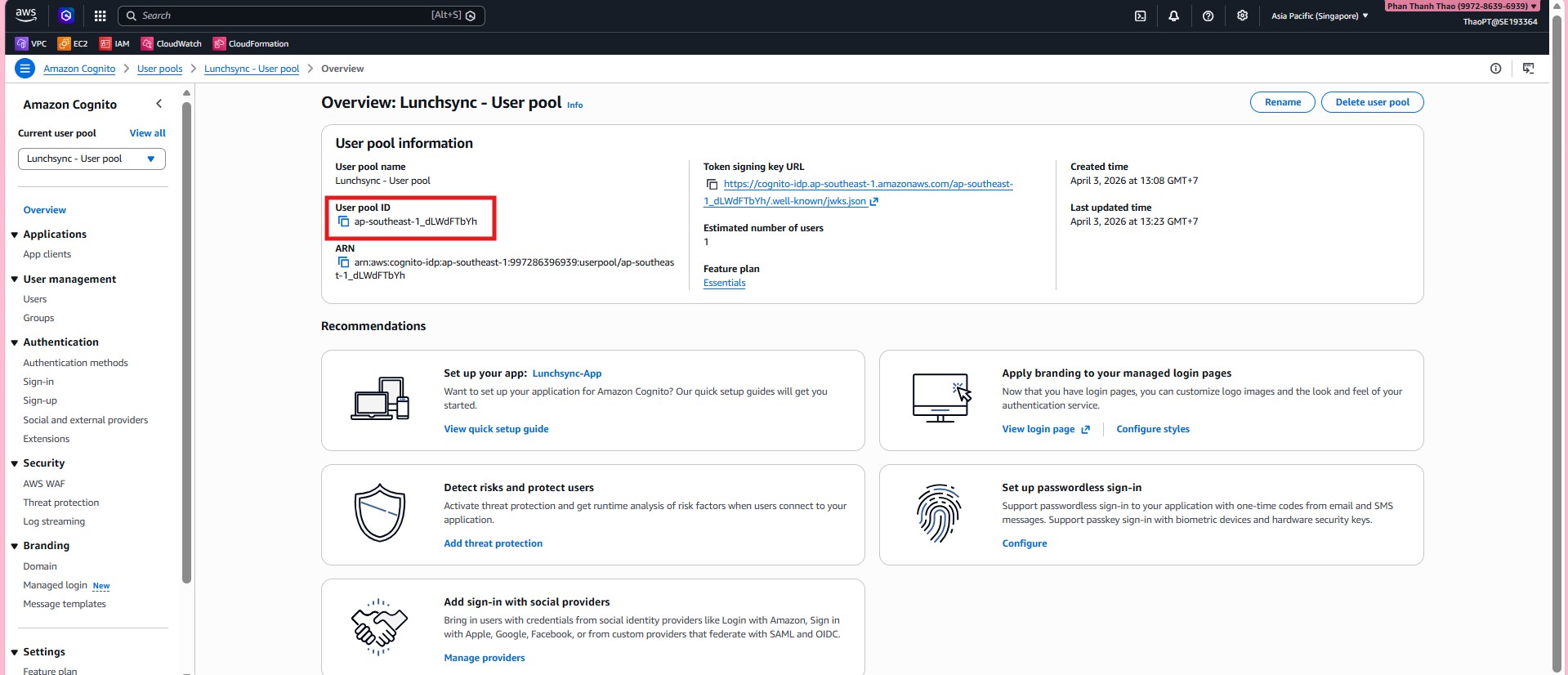Copy the token signing key URL
The image size is (1568, 675).
click(712, 185)
